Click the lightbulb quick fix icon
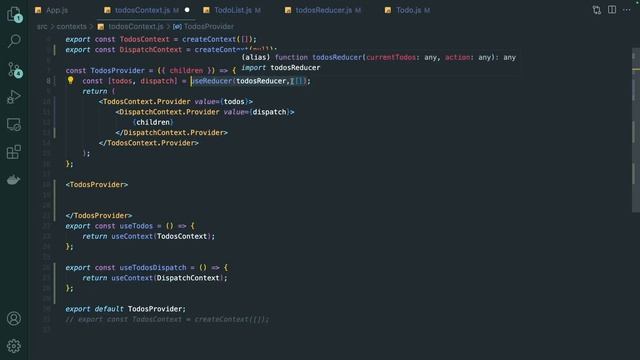The height and width of the screenshot is (360, 640). point(71,80)
